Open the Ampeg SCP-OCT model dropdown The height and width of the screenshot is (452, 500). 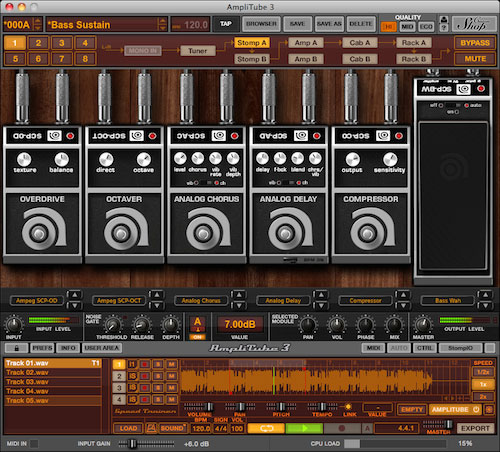tap(119, 301)
